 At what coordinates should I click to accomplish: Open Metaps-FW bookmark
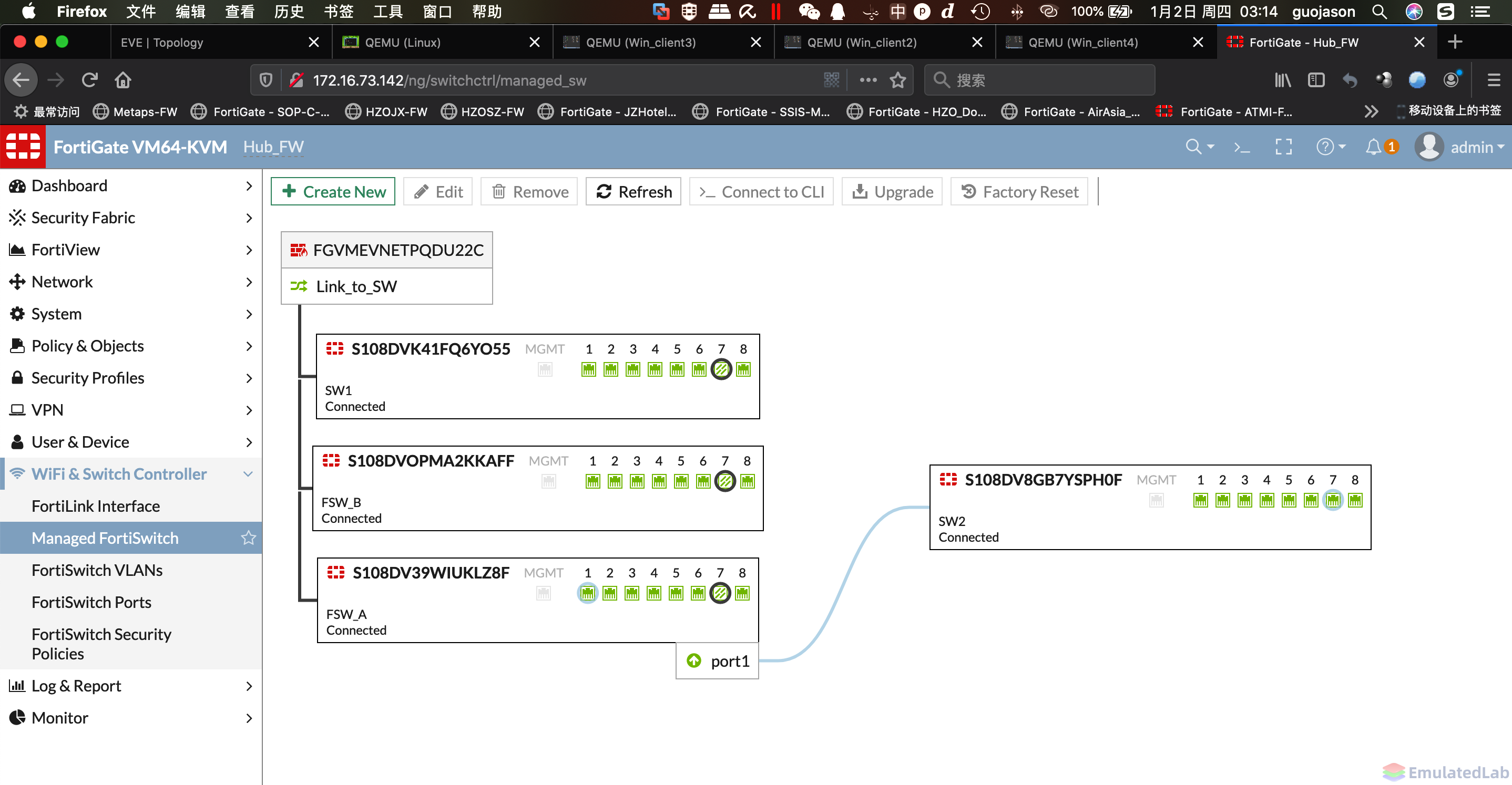pos(136,111)
